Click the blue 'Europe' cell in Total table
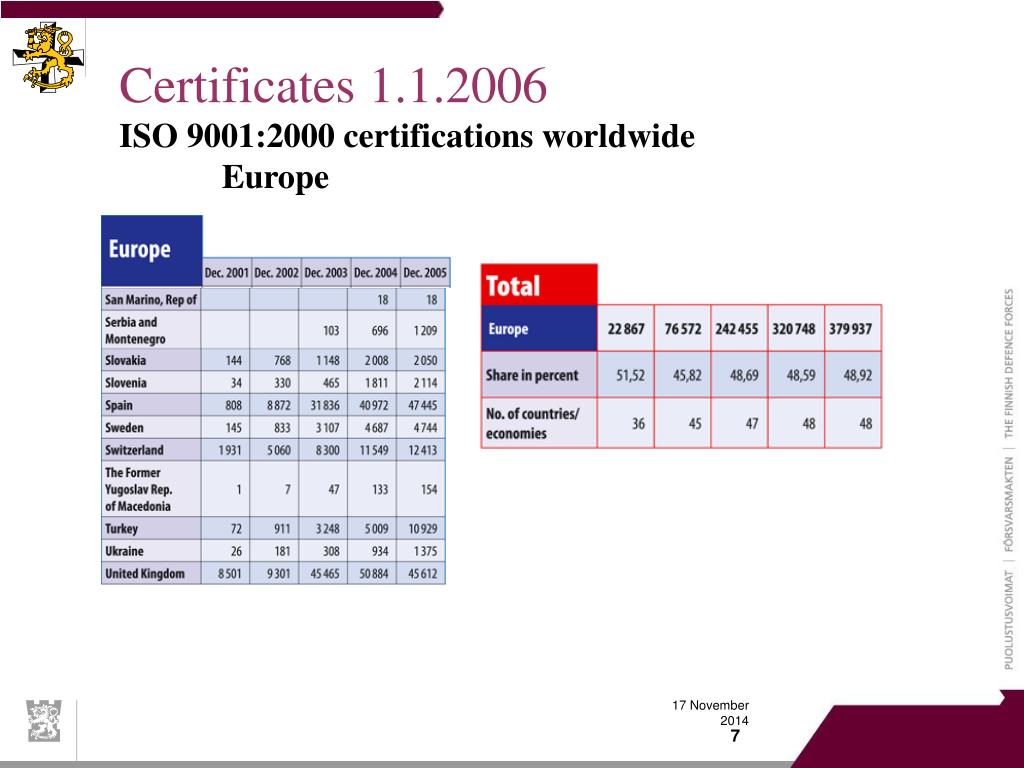 pos(539,328)
